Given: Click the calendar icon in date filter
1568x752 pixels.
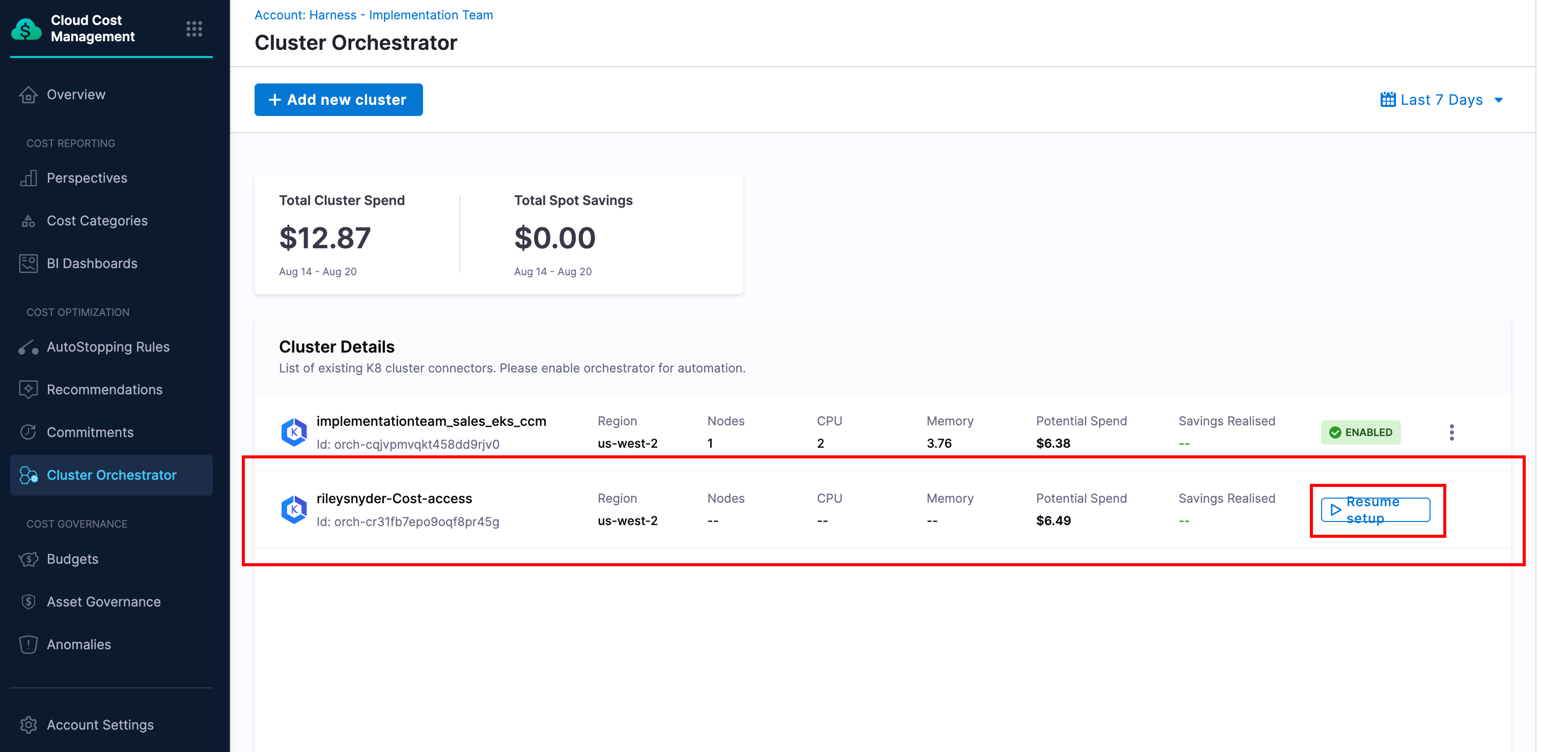Looking at the screenshot, I should 1388,100.
